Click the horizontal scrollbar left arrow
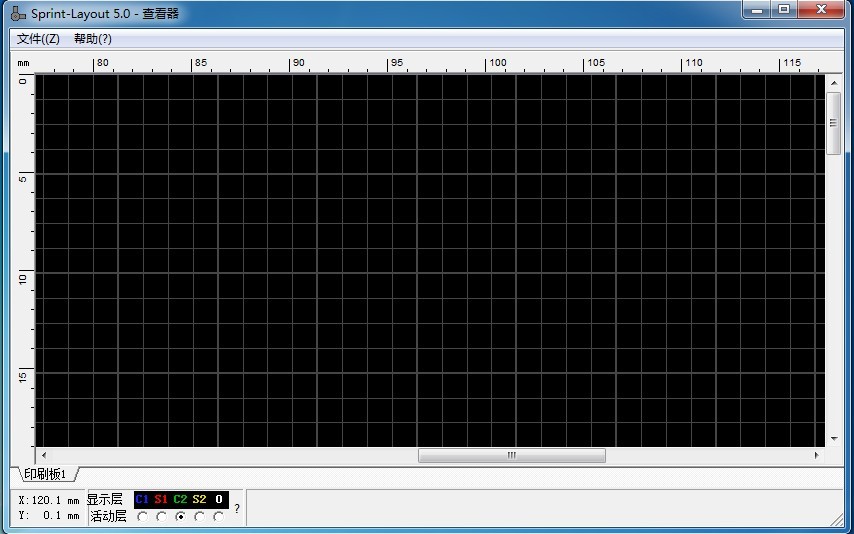The height and width of the screenshot is (534, 854). point(42,455)
